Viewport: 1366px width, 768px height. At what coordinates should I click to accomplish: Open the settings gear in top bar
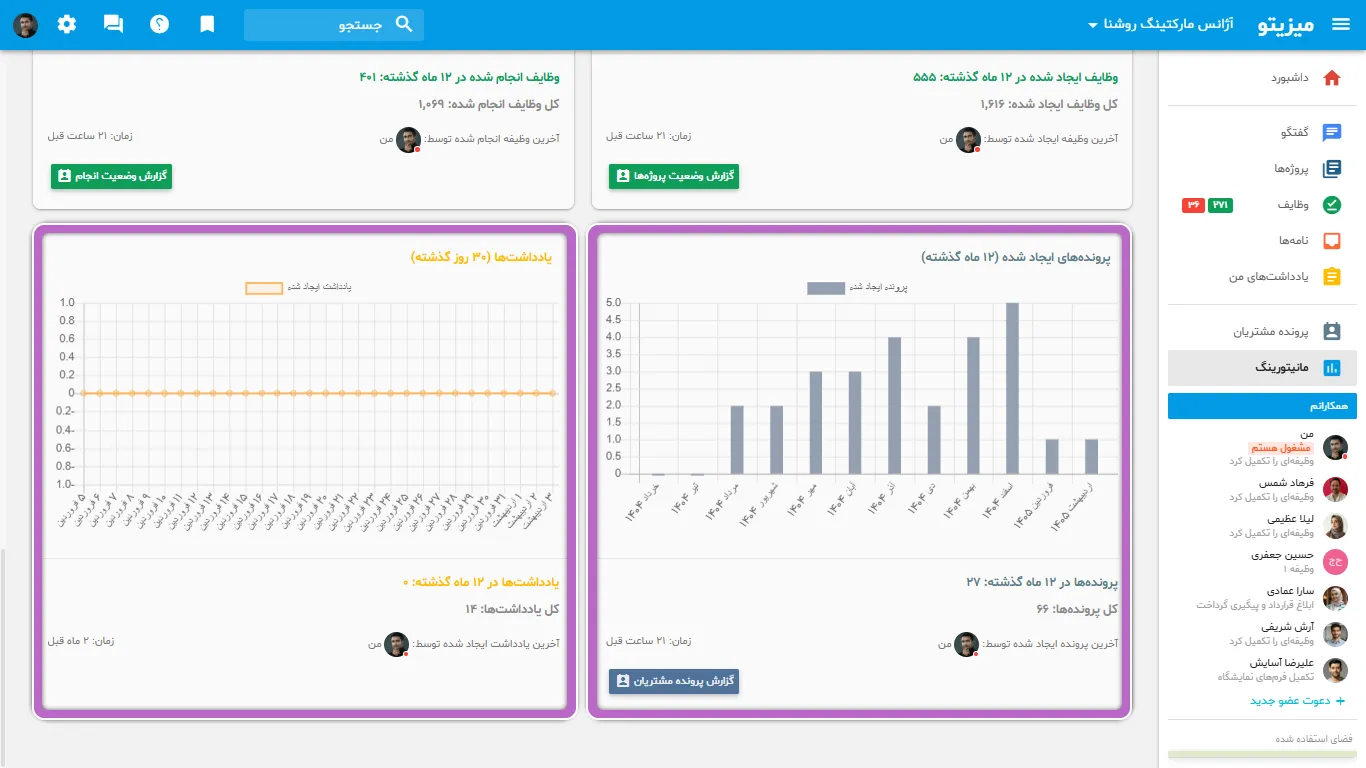click(x=67, y=24)
